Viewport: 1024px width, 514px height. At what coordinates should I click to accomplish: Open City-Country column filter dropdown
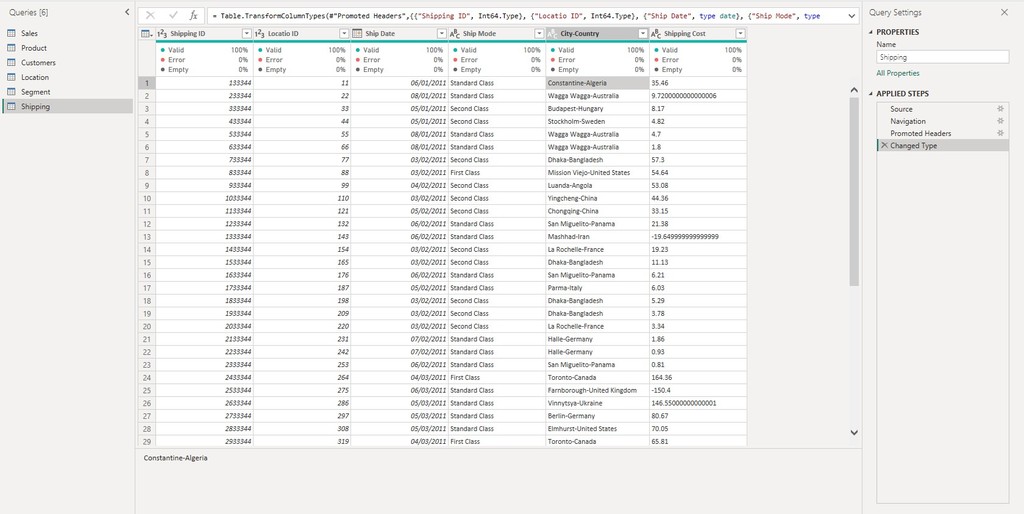coord(643,34)
